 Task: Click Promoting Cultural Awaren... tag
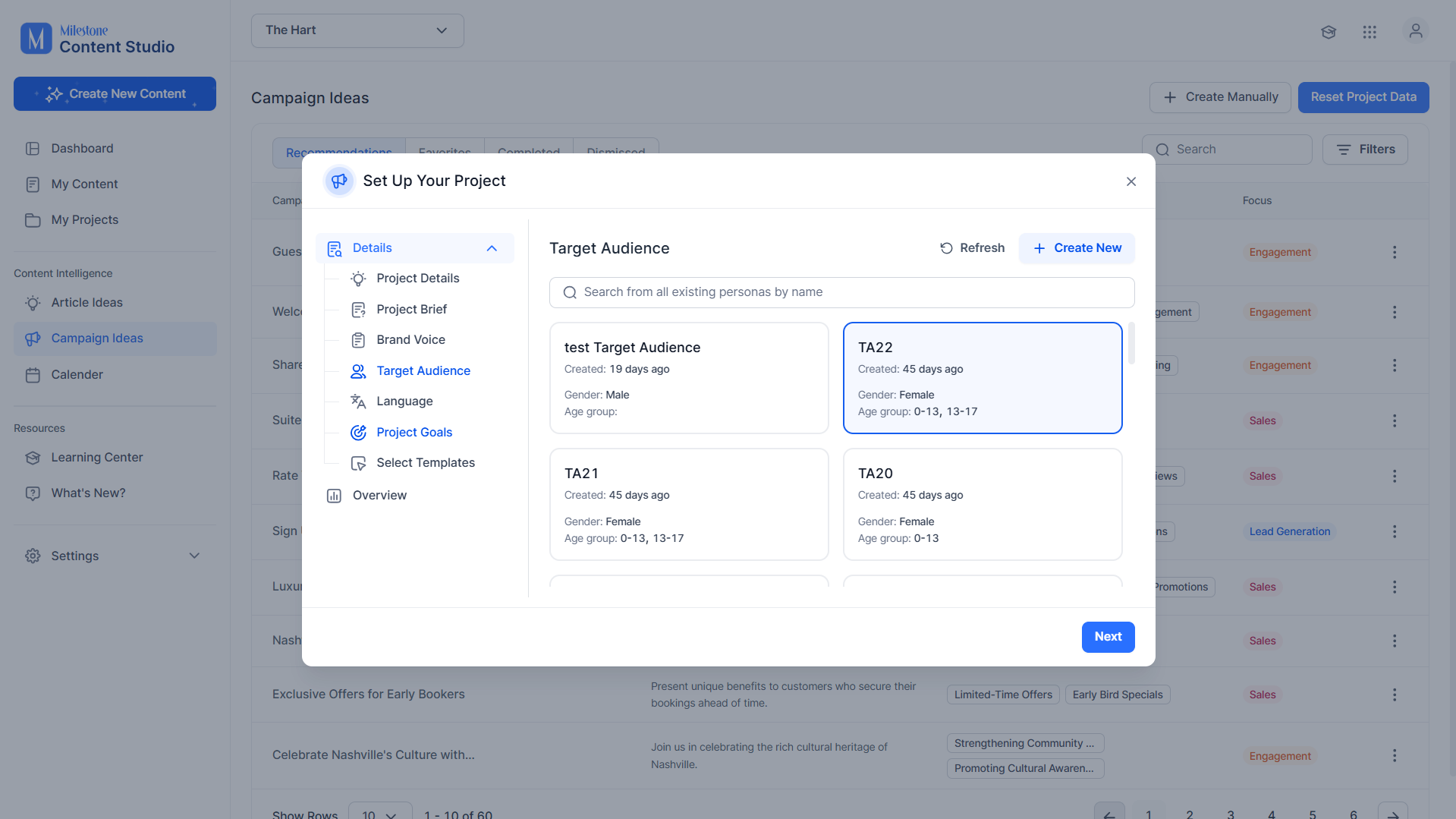point(1025,768)
